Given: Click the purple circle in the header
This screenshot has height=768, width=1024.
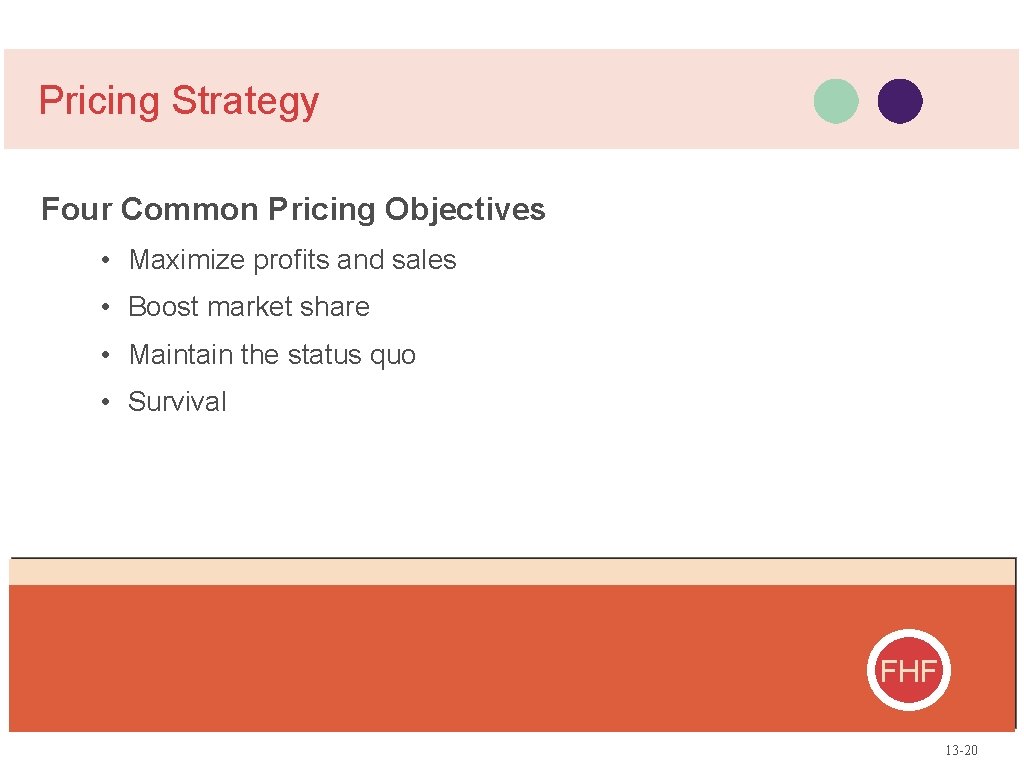Looking at the screenshot, I should click(900, 101).
